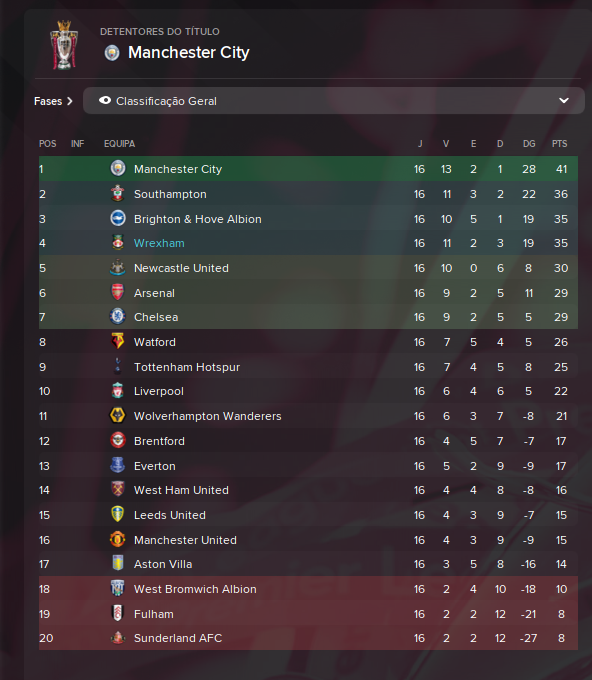Sort table by DG column header

tap(529, 144)
